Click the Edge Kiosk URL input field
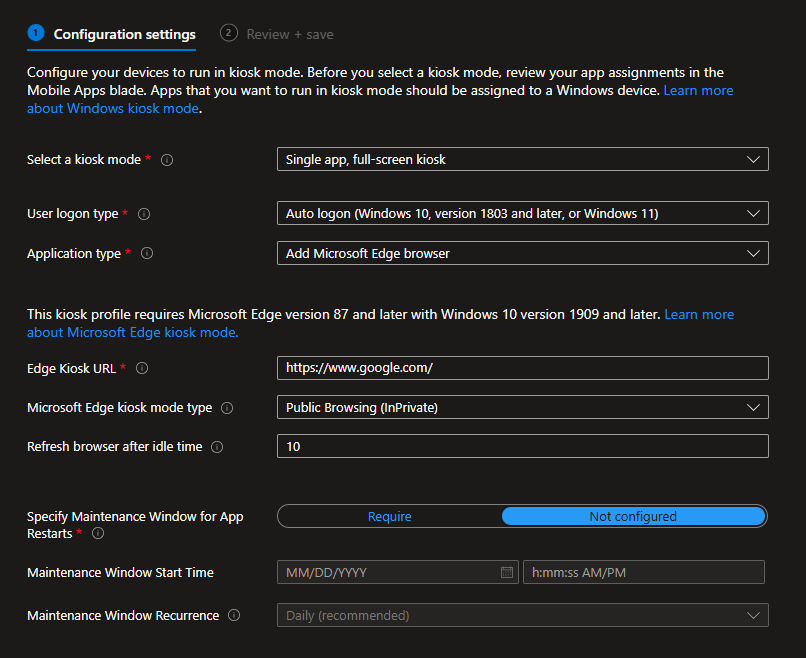 (523, 368)
